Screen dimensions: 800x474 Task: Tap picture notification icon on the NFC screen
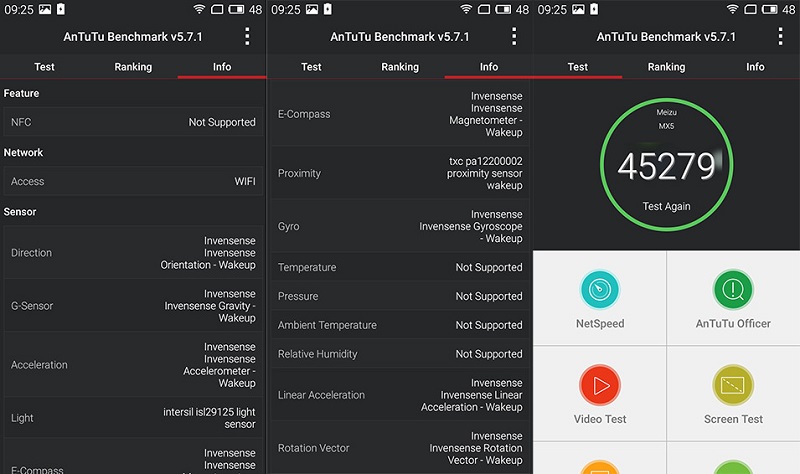[45, 9]
